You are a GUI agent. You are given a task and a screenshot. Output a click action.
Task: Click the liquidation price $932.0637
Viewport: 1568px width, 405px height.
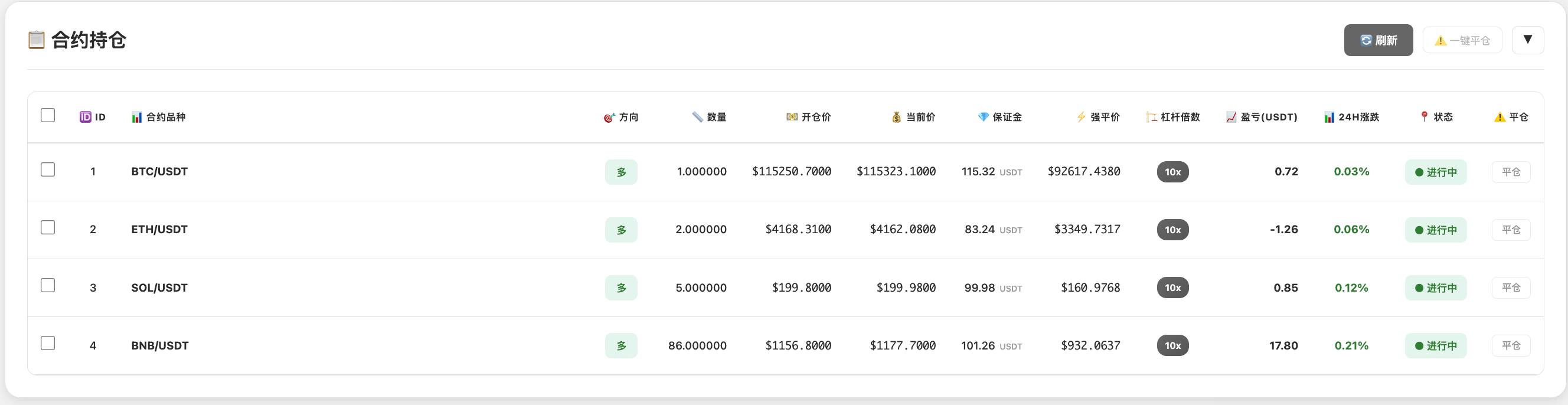(x=1091, y=345)
